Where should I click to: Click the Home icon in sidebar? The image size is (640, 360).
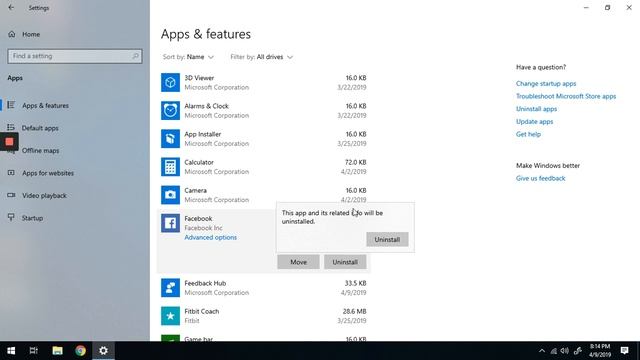pos(11,34)
